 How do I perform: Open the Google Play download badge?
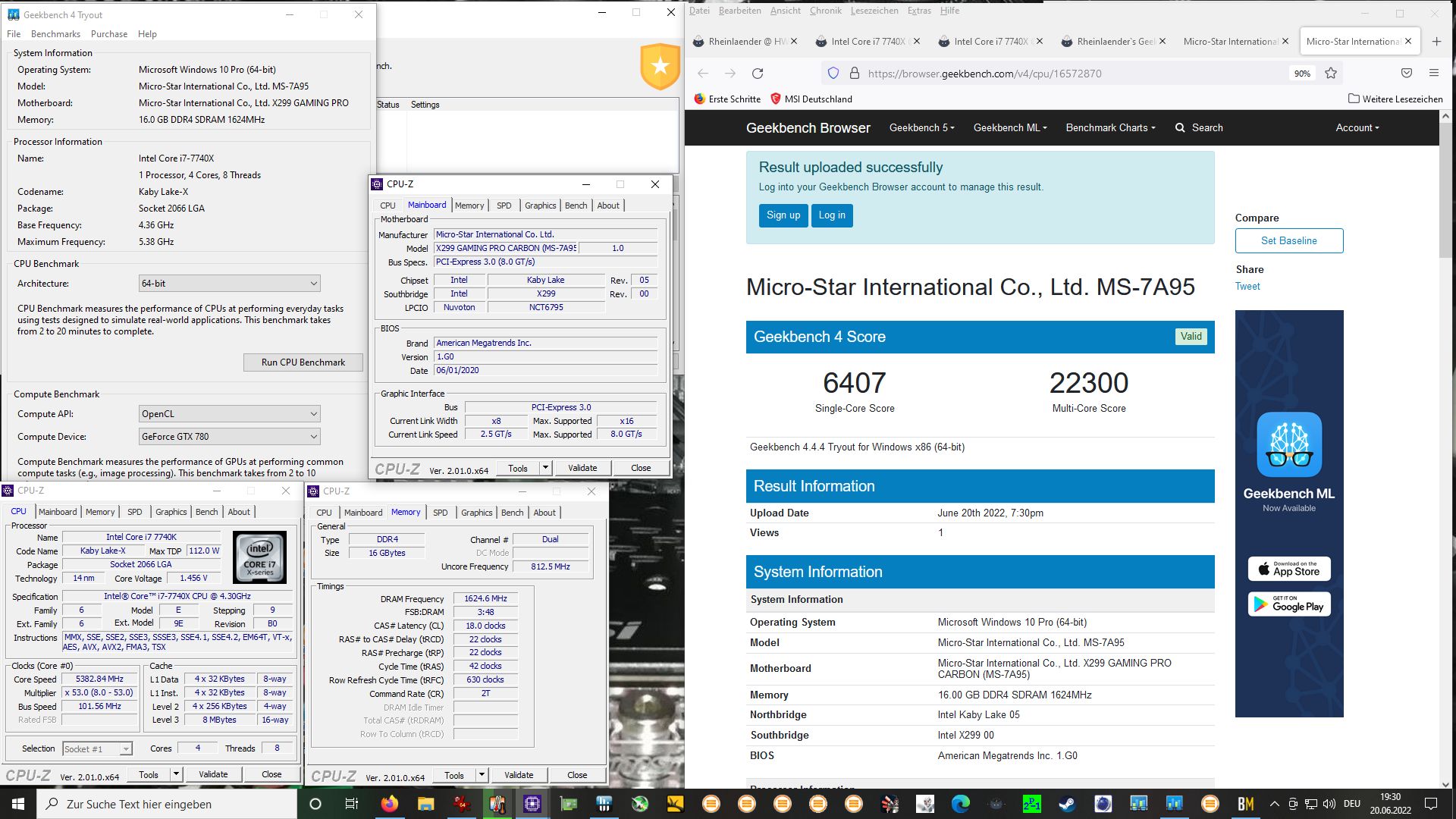(x=1289, y=604)
